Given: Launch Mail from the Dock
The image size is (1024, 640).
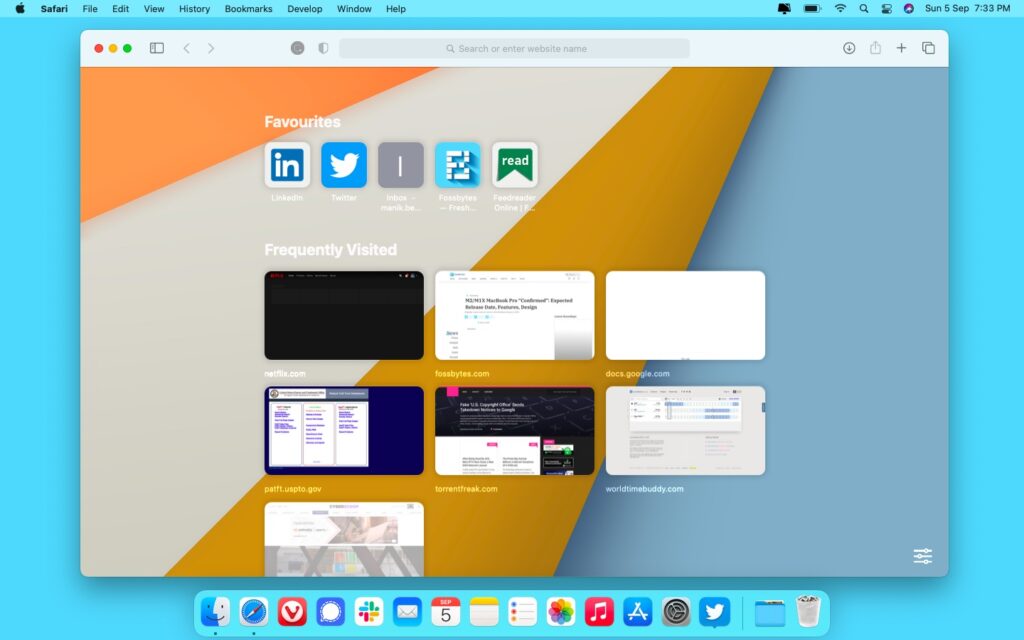Looking at the screenshot, I should pyautogui.click(x=406, y=611).
